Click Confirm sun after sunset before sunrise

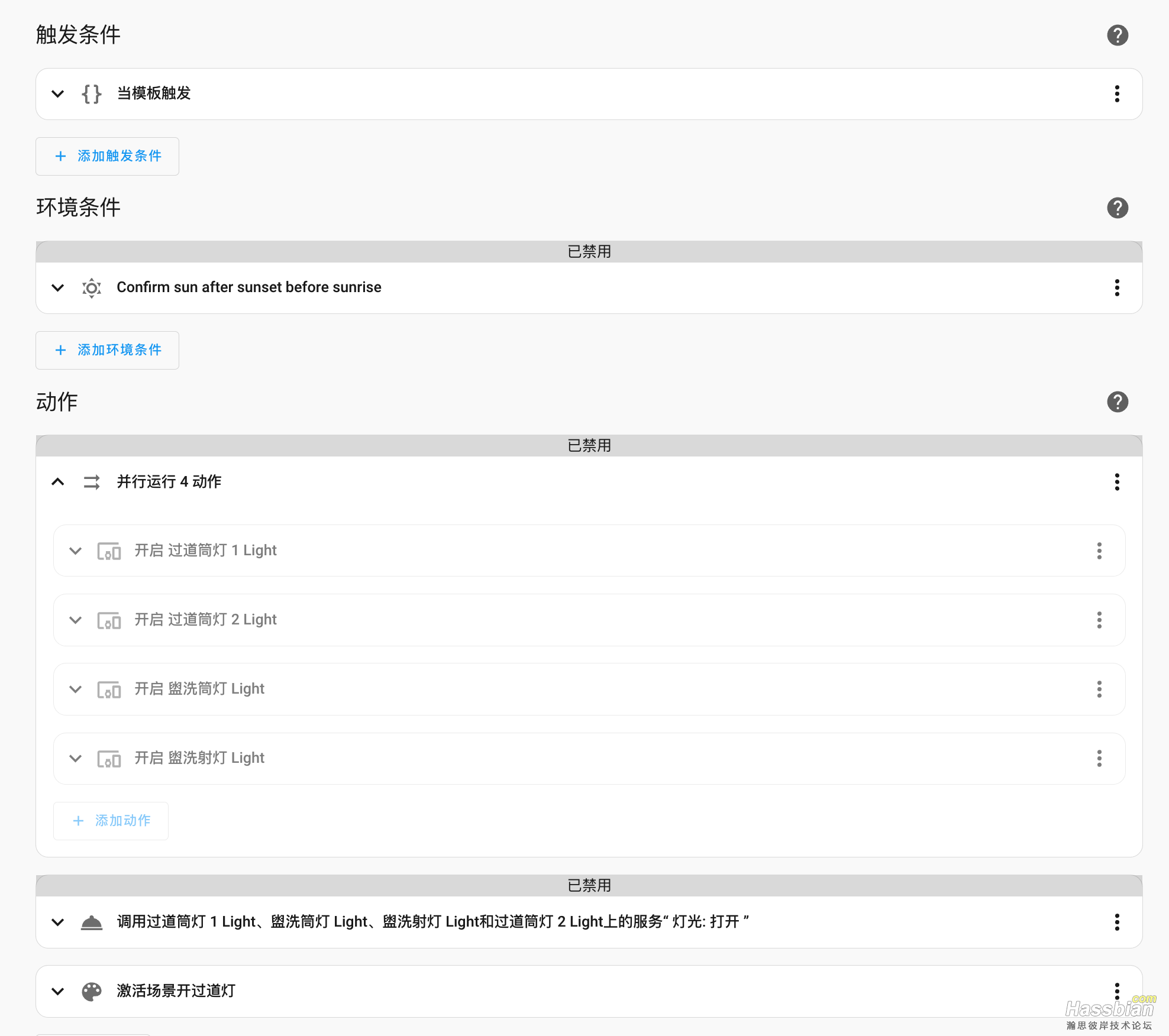(249, 287)
